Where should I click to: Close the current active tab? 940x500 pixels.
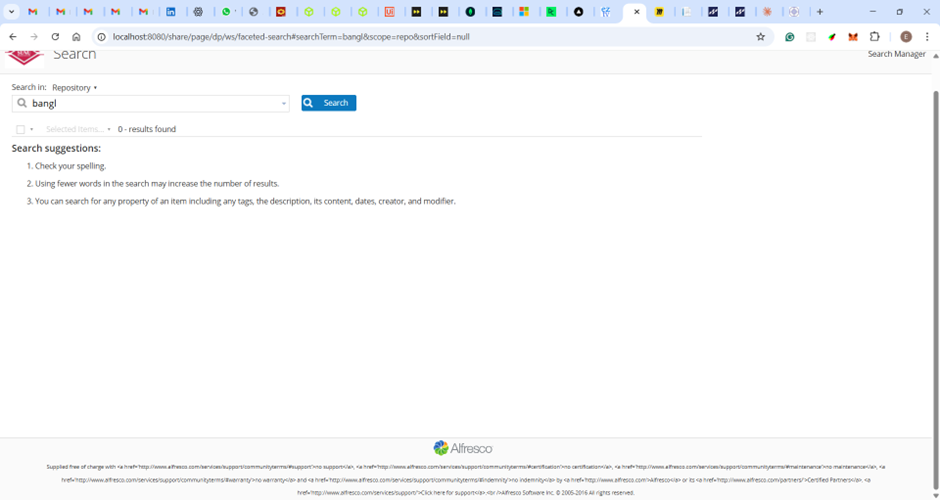pyautogui.click(x=637, y=11)
